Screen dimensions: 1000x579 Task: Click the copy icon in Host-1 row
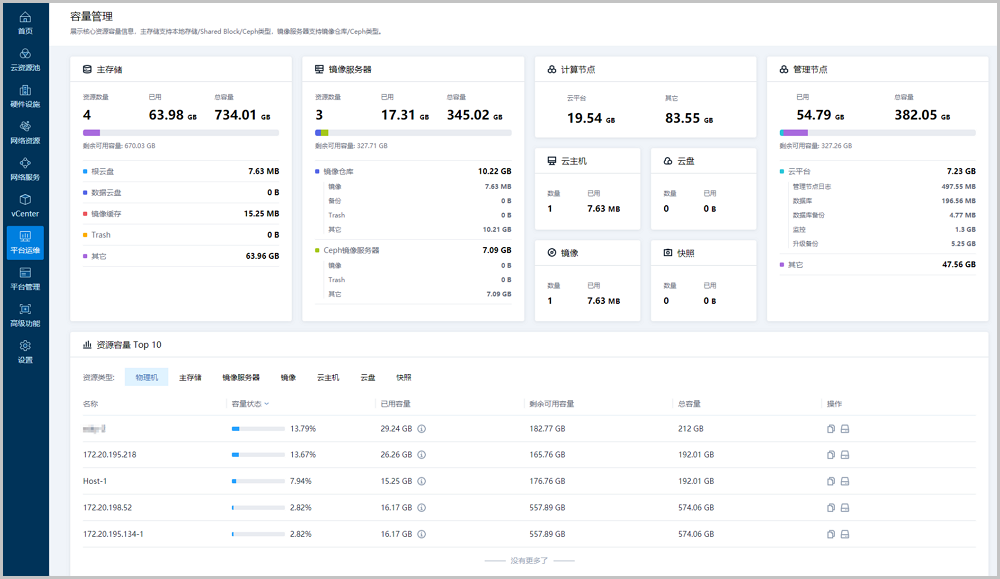[x=831, y=481]
